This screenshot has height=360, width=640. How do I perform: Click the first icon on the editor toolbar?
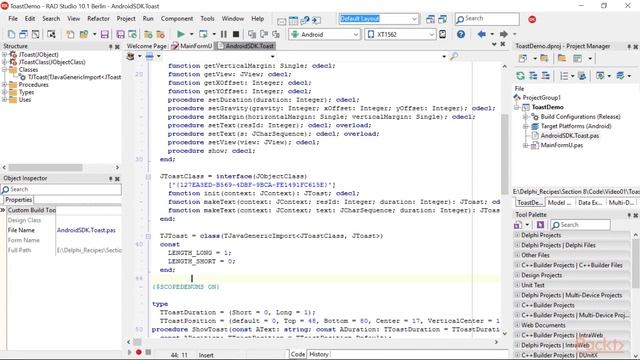coord(131,56)
